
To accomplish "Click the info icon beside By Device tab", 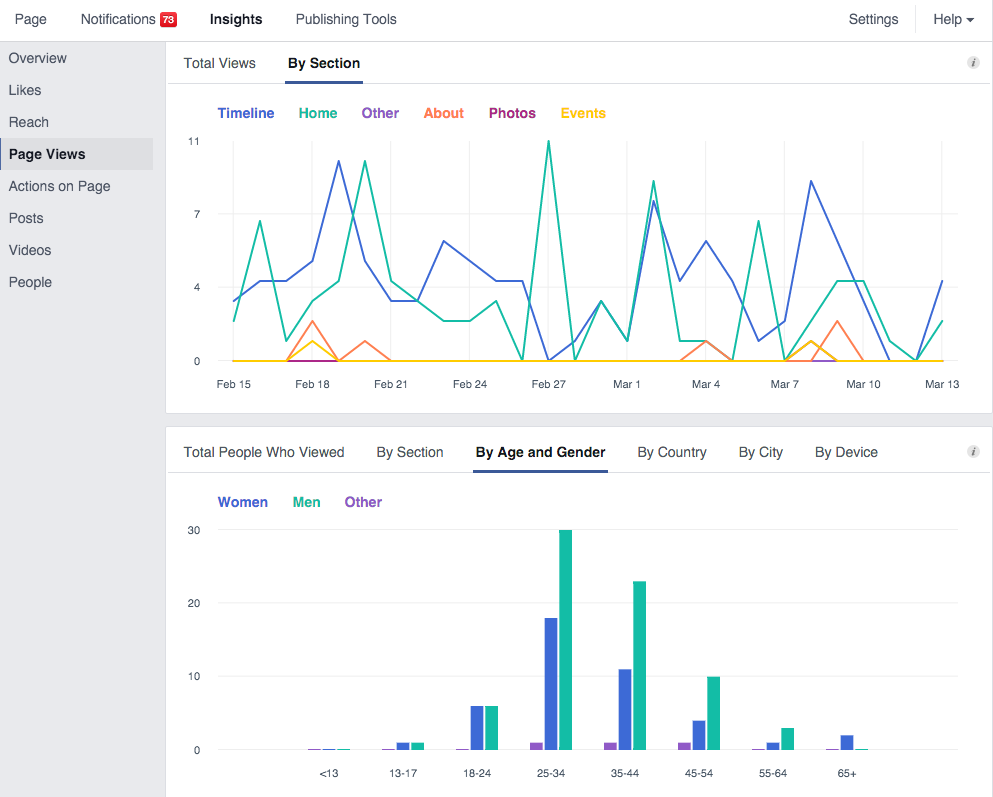I will (973, 452).
